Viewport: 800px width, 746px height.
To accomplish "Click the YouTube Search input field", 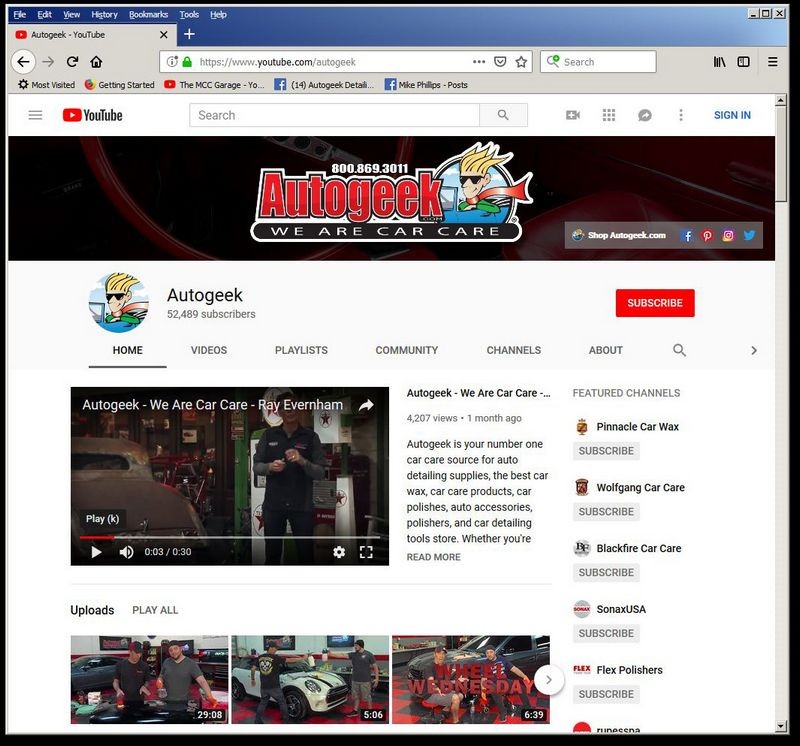I will coord(335,115).
